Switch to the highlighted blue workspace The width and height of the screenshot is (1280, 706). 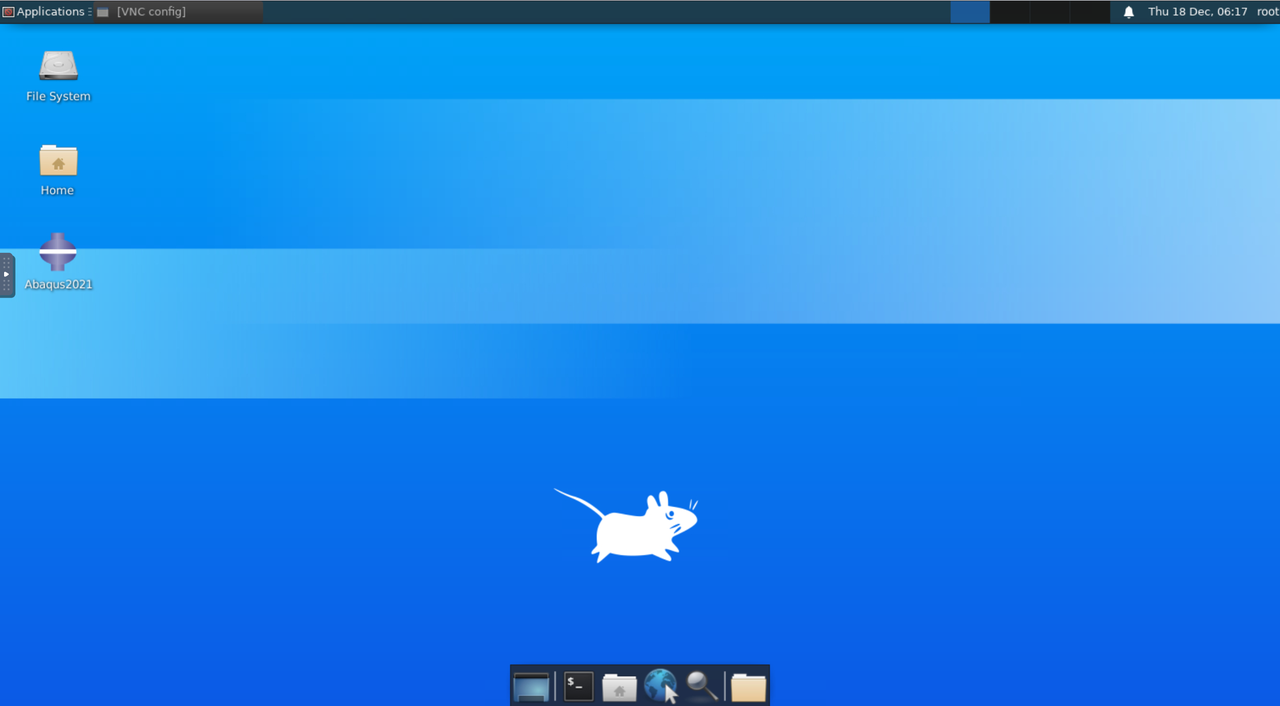(969, 12)
